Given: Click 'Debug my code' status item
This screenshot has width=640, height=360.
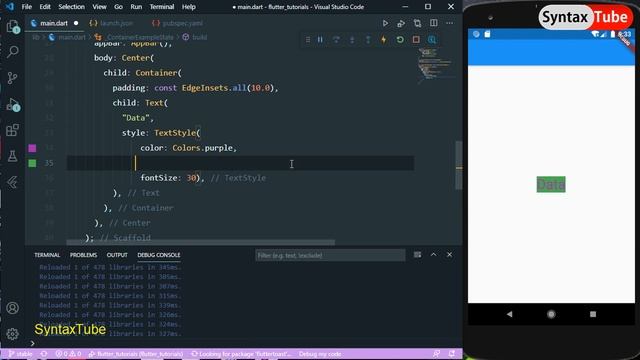Looking at the screenshot, I should [320, 354].
